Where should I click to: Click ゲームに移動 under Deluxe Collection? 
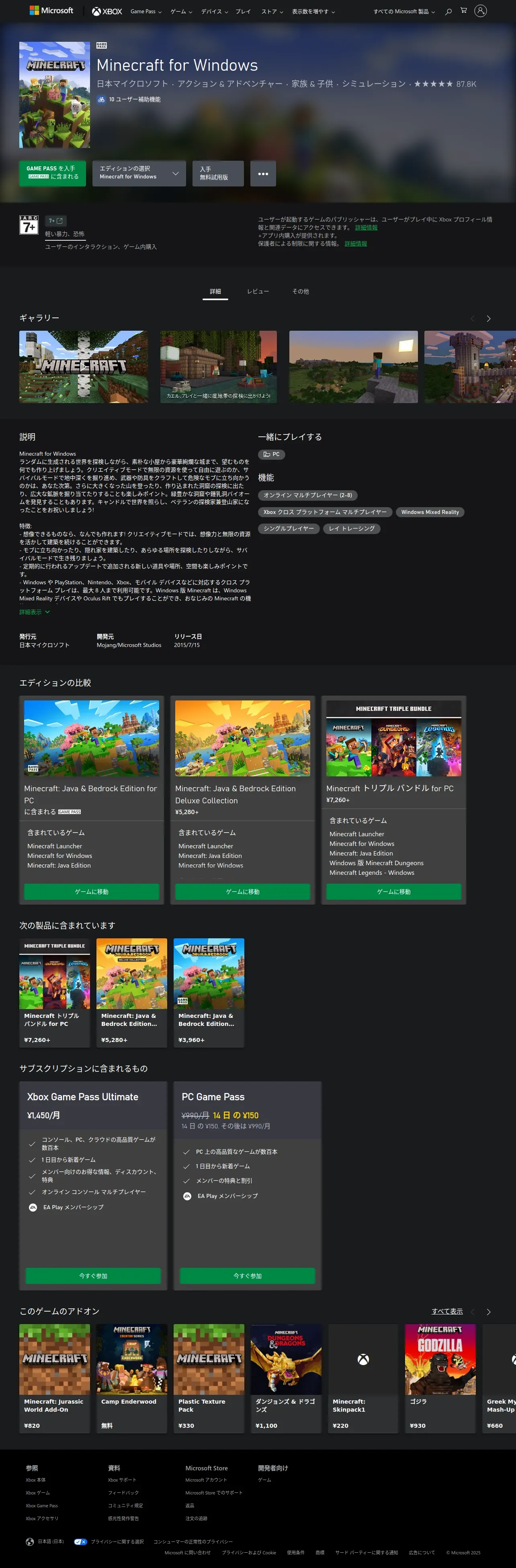[243, 891]
